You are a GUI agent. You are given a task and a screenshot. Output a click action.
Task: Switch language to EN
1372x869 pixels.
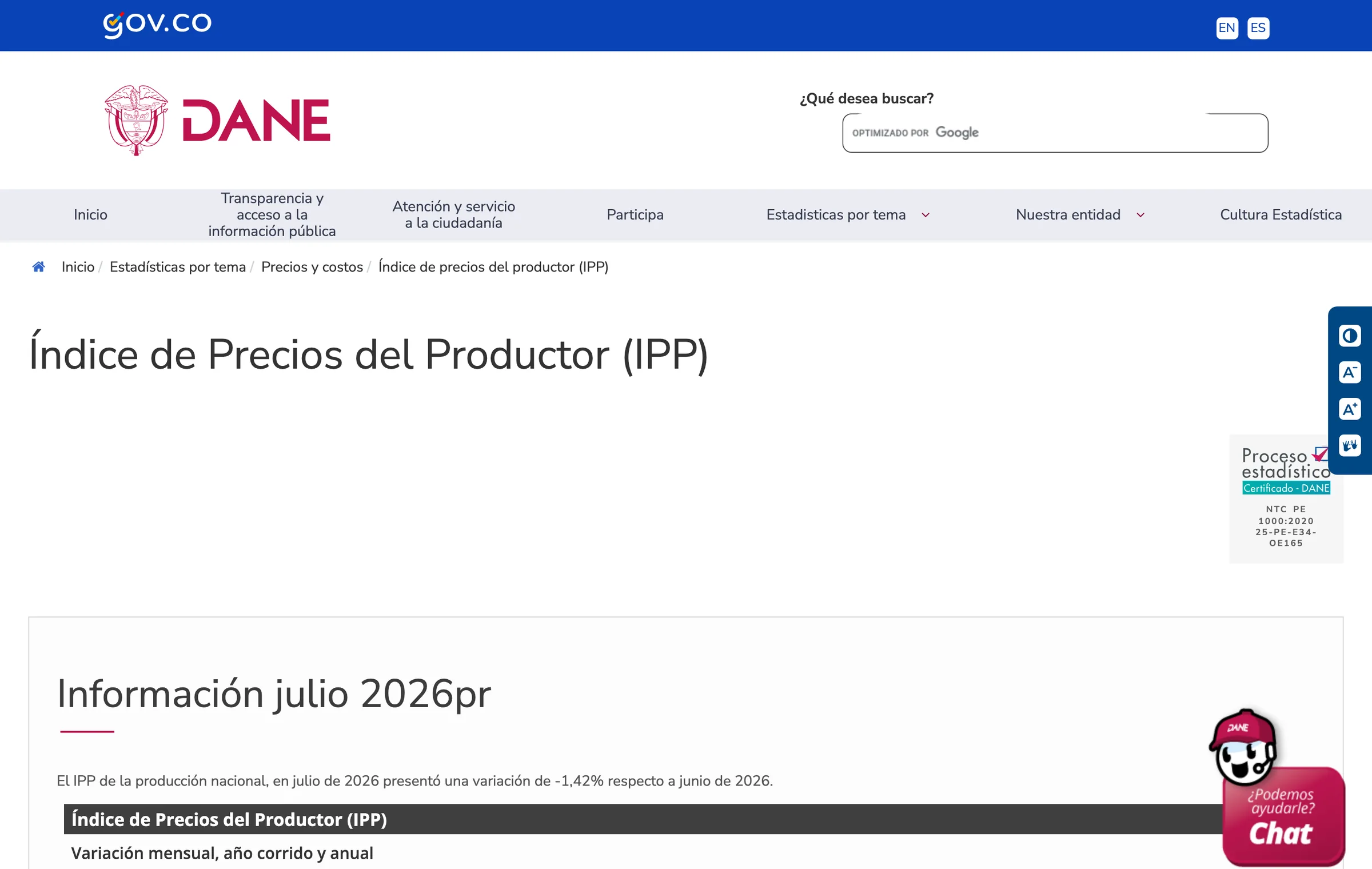(1227, 28)
